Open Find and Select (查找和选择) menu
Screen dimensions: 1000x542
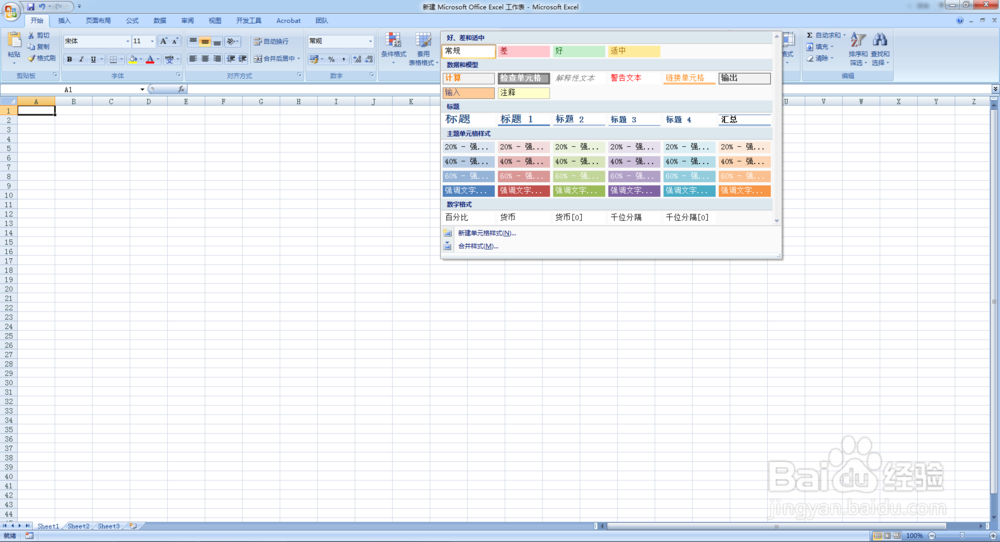coord(880,49)
